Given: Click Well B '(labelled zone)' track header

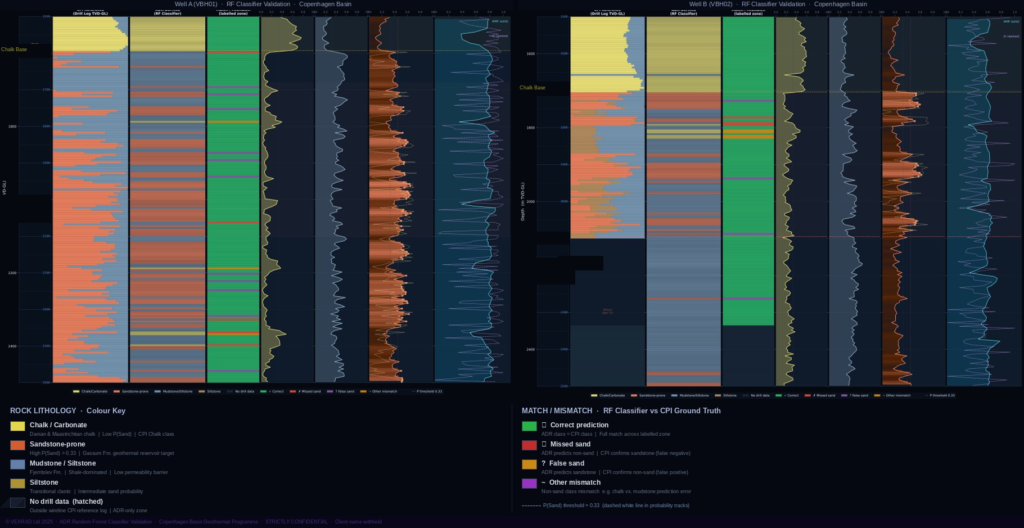Looking at the screenshot, I should (748, 13).
